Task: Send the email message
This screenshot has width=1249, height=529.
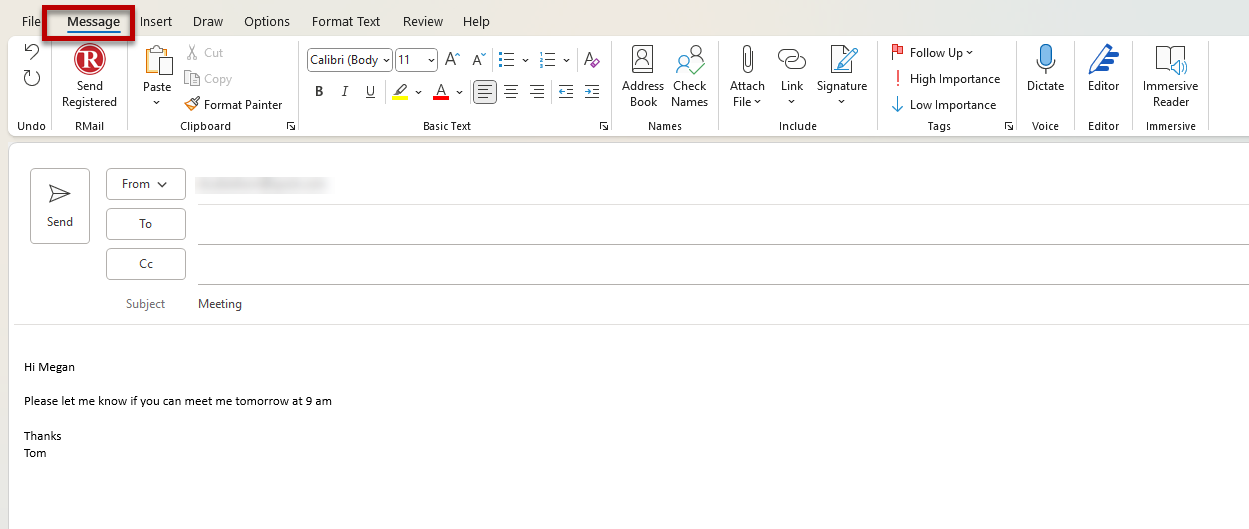Action: point(60,205)
